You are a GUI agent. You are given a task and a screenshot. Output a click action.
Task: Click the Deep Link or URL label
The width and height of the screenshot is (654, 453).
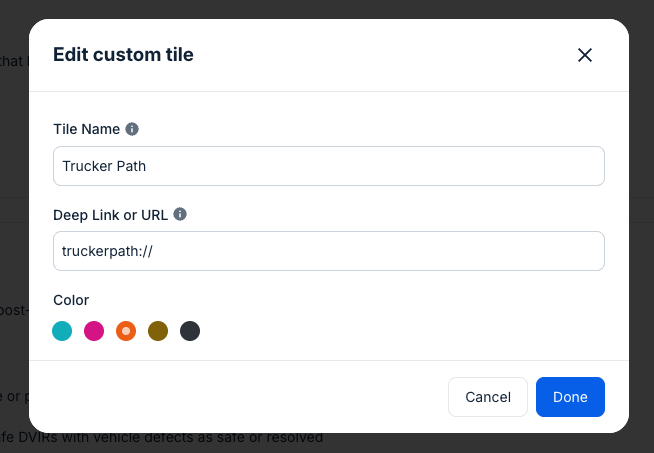coord(111,214)
